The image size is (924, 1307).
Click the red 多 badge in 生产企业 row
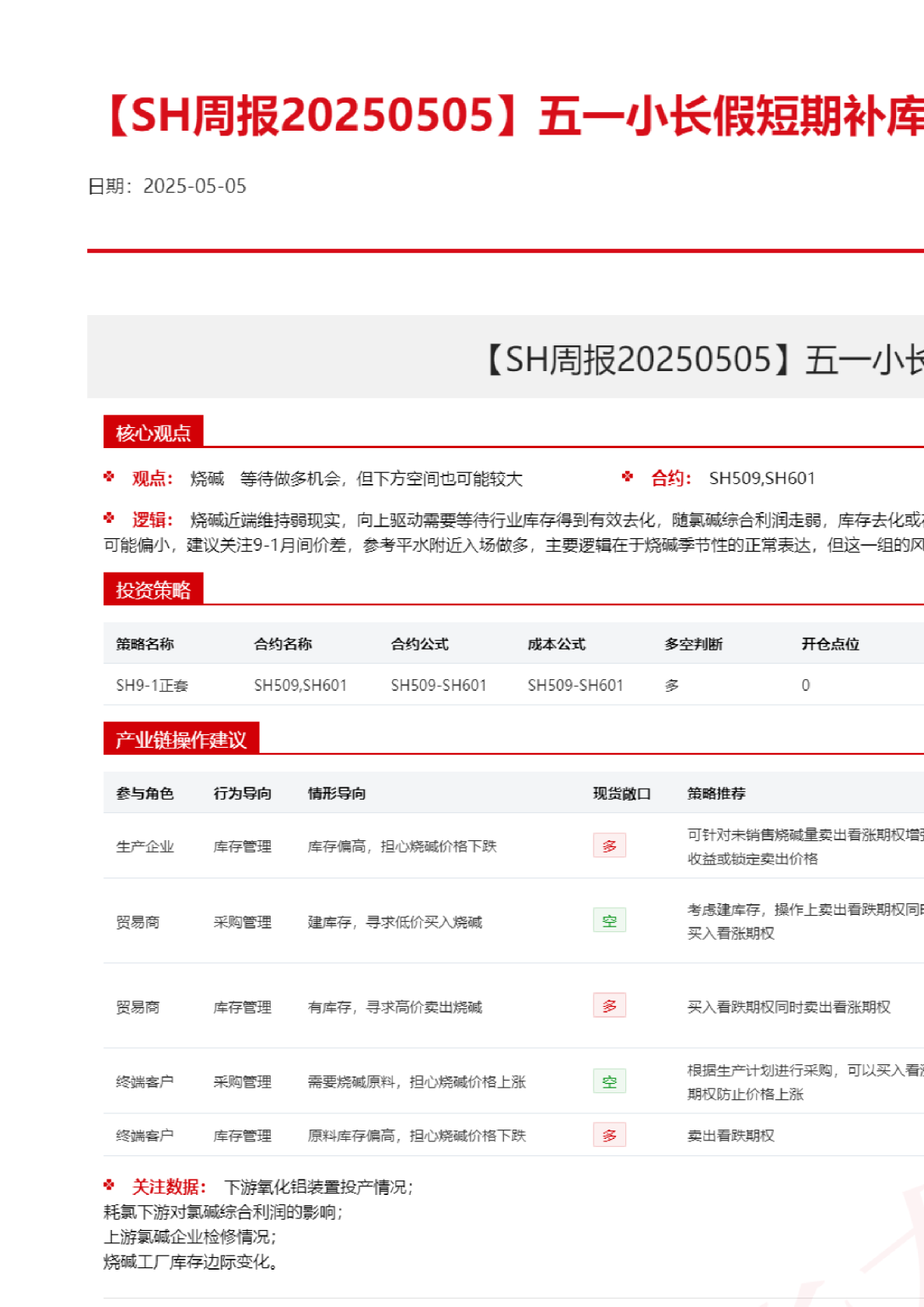pos(609,846)
